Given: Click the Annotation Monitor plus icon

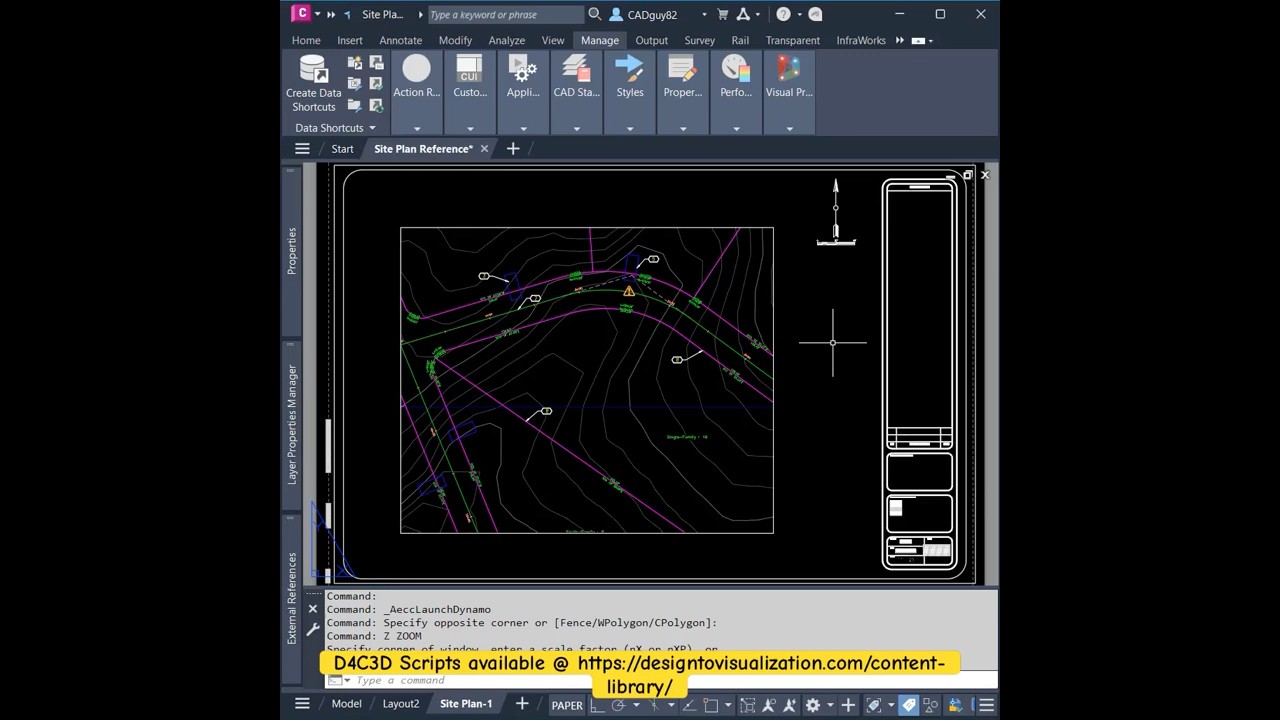Looking at the screenshot, I should click(848, 705).
